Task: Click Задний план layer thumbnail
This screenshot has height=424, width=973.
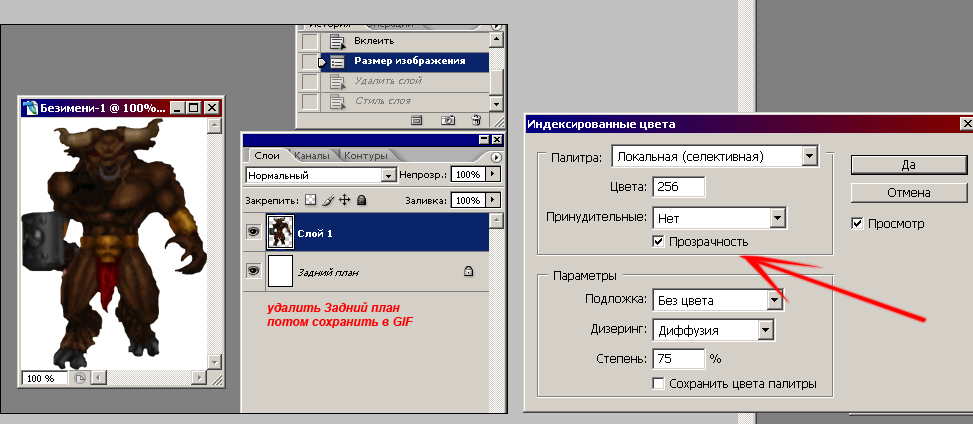Action: point(279,271)
